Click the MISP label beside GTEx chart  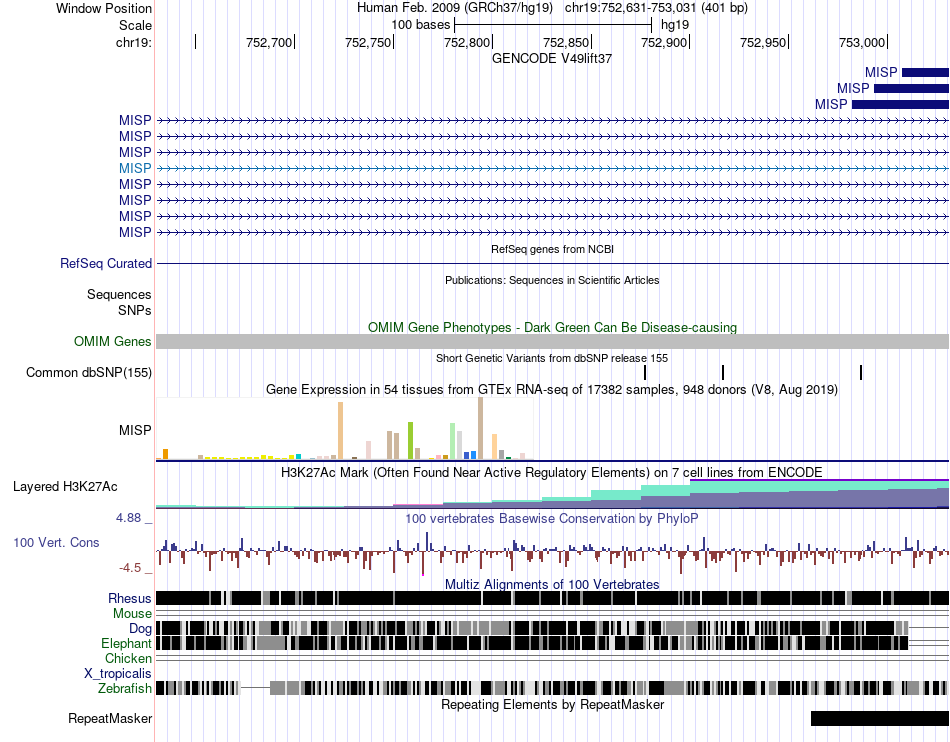tap(135, 430)
